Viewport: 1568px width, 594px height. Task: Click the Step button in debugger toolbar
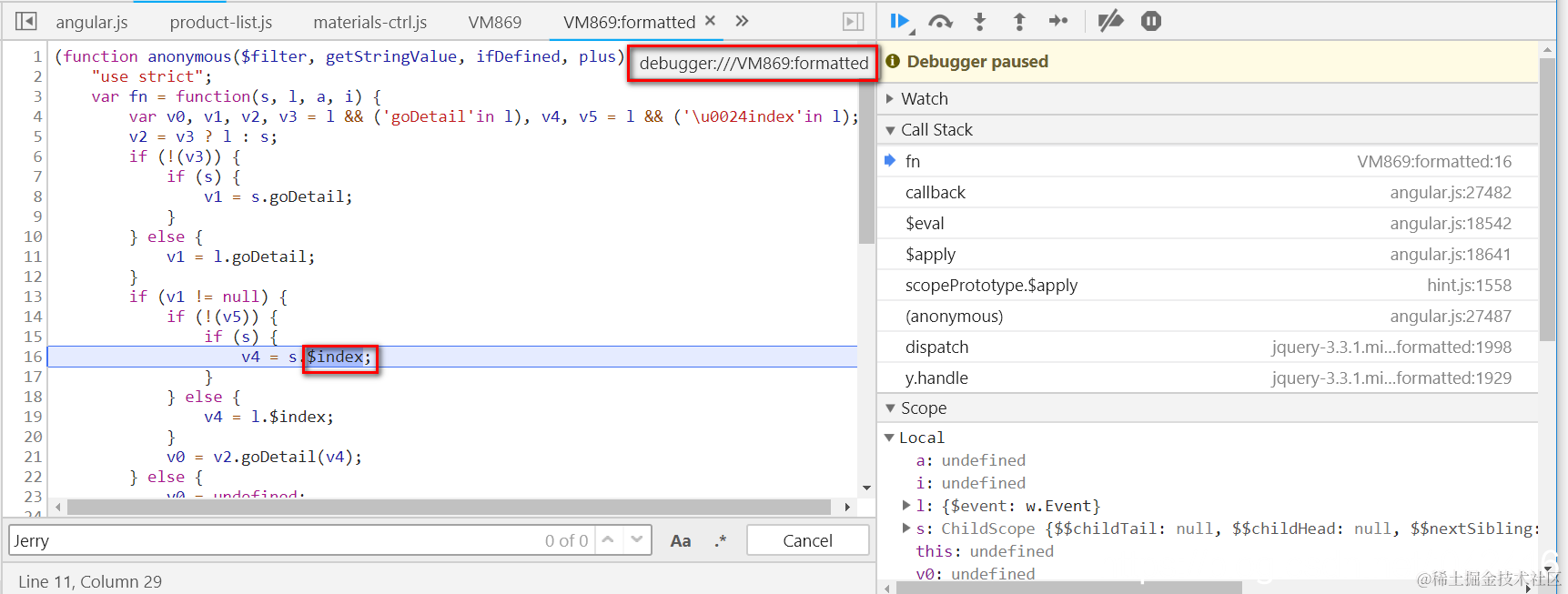click(x=1058, y=21)
